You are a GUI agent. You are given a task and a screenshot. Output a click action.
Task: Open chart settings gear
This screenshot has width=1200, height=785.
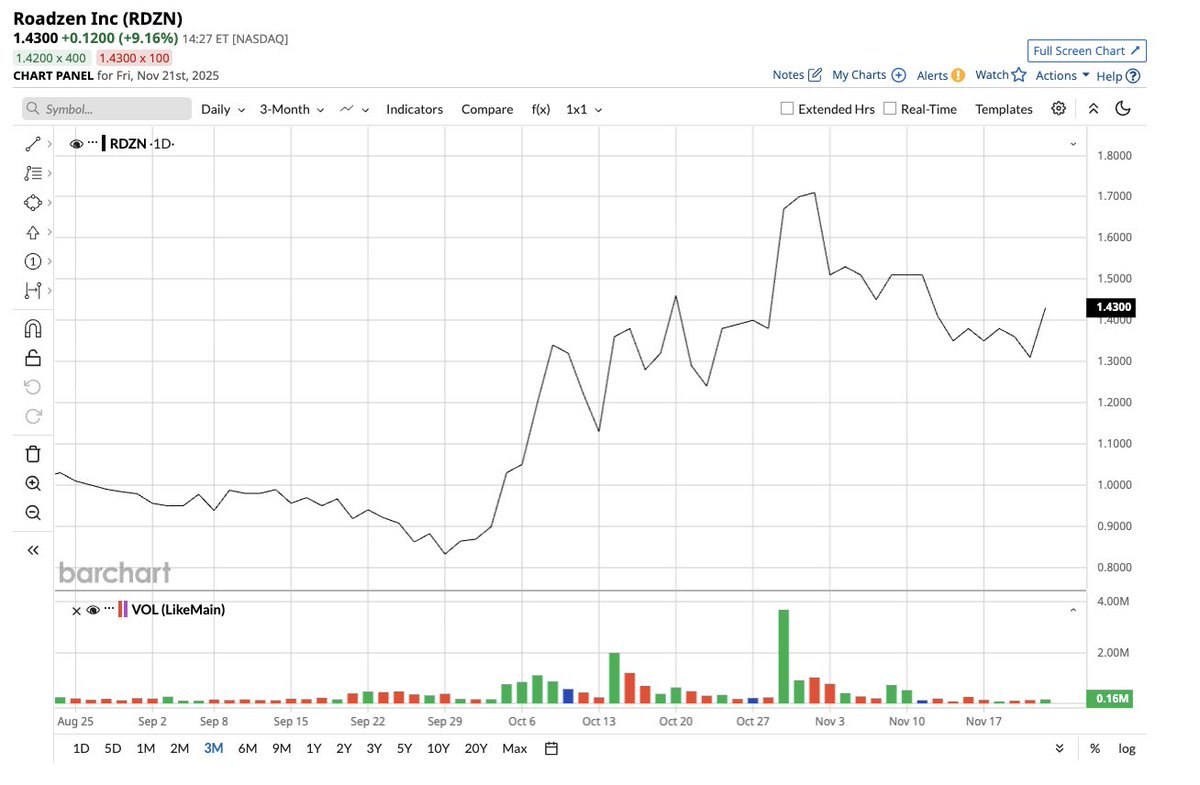pyautogui.click(x=1058, y=109)
